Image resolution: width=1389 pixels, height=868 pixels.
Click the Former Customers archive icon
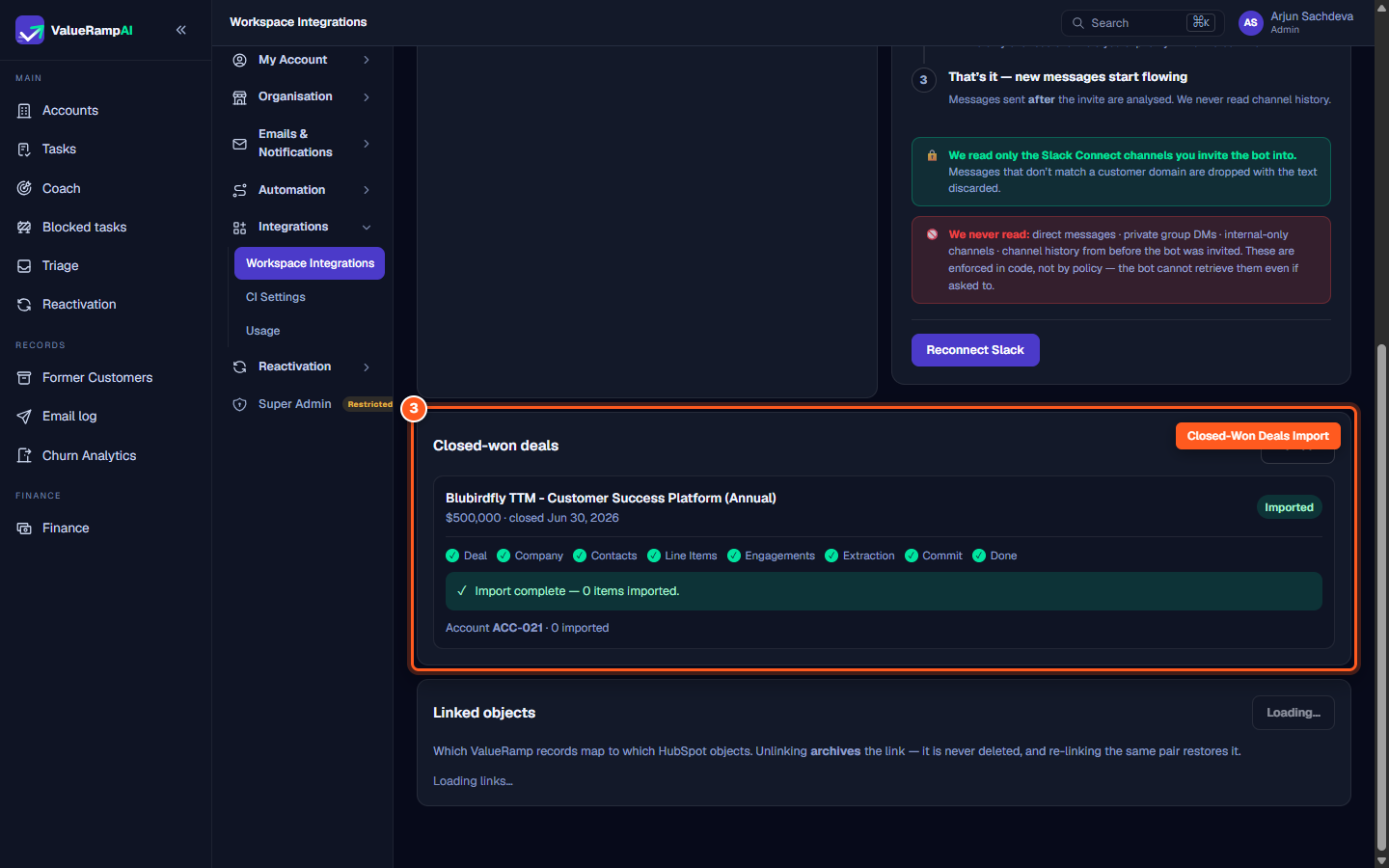[24, 378]
